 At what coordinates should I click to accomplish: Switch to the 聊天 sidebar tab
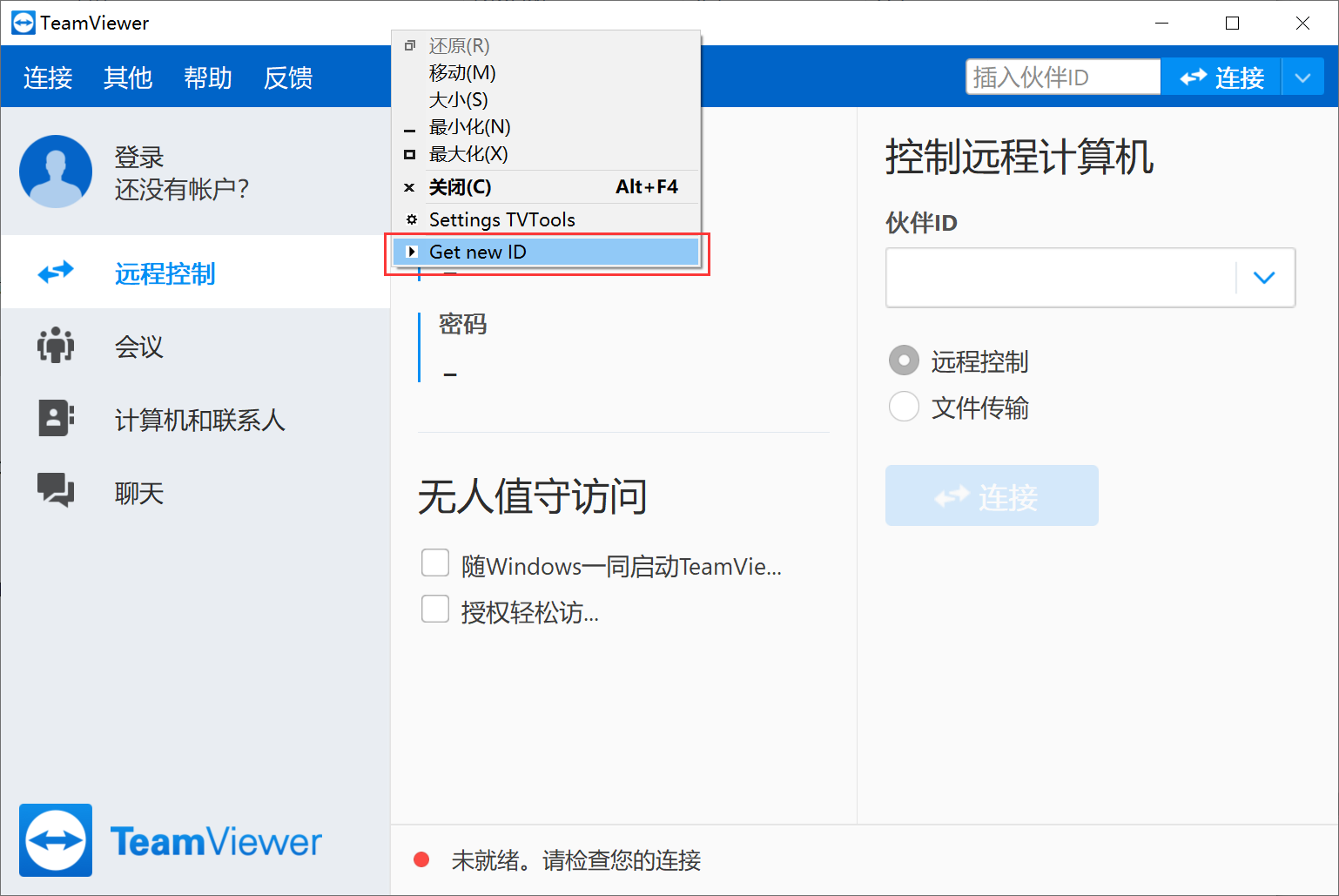(x=195, y=492)
